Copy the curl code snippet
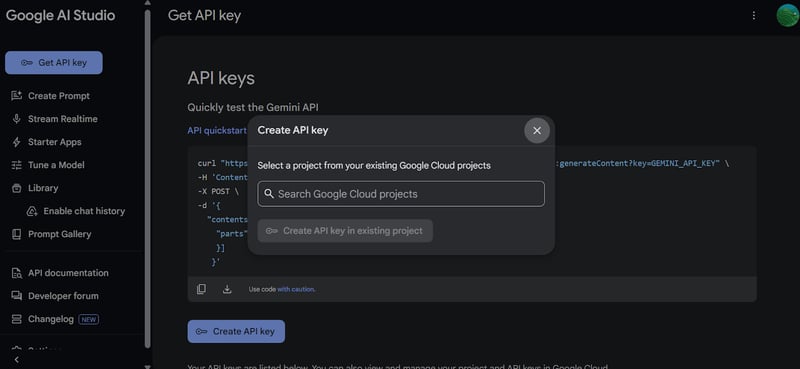Screen dimensions: 800x369 [202, 289]
